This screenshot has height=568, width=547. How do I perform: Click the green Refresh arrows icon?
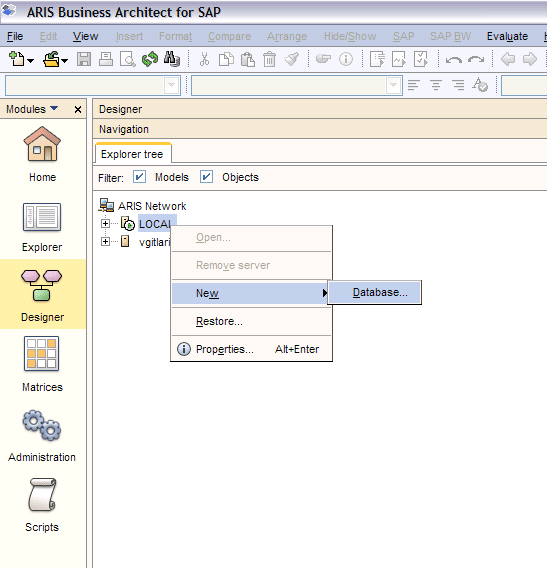150,59
